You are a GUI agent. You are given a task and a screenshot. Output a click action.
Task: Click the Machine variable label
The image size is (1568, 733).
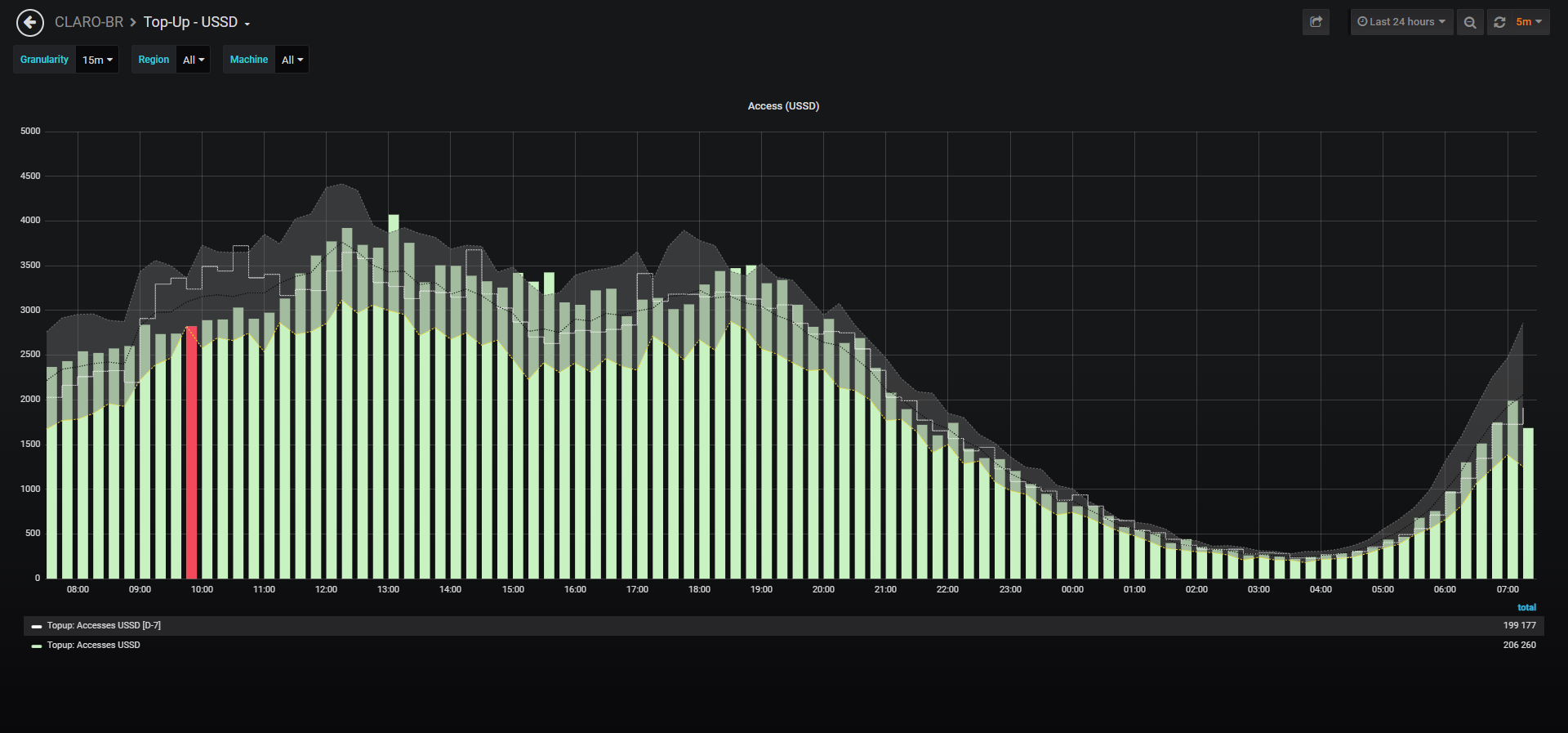pyautogui.click(x=249, y=60)
